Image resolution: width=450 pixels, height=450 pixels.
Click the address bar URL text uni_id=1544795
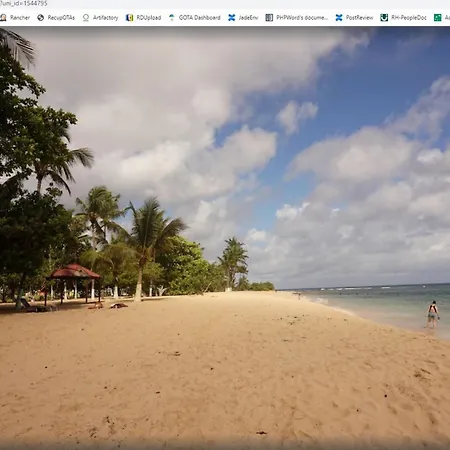tap(24, 3)
